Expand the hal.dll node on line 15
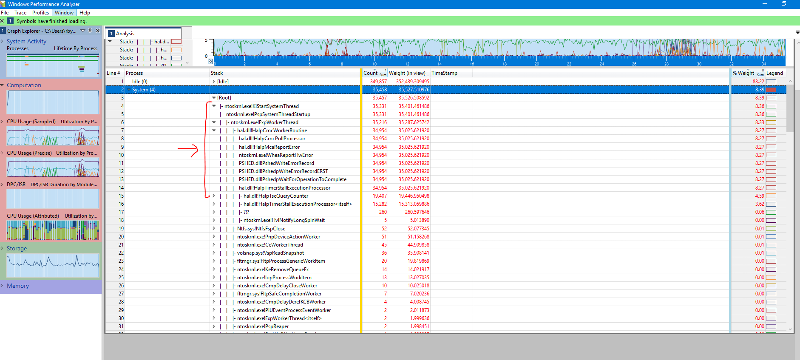Image resolution: width=800 pixels, height=360 pixels. pos(214,196)
